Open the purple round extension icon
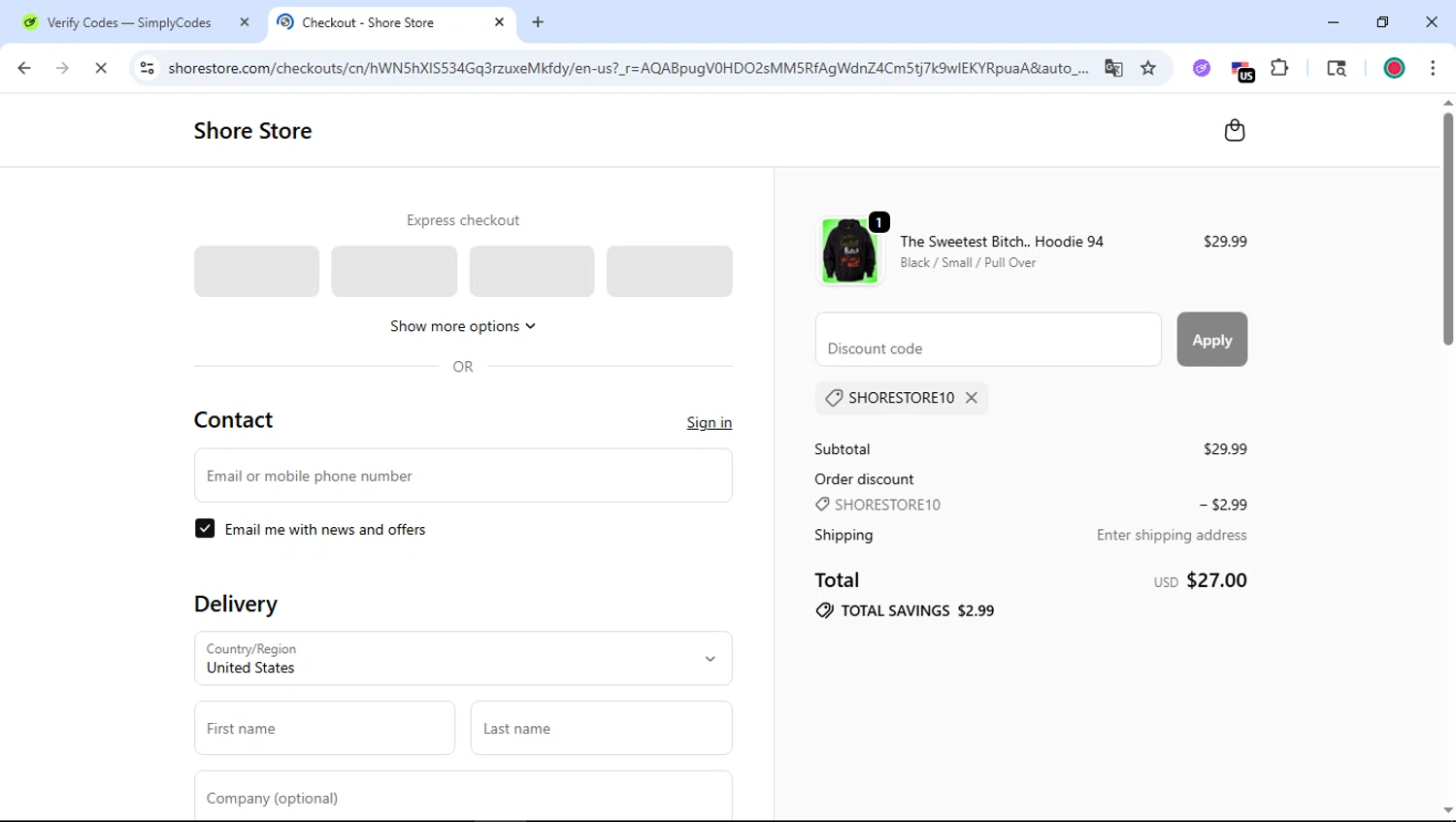1456x822 pixels. coord(1202,68)
